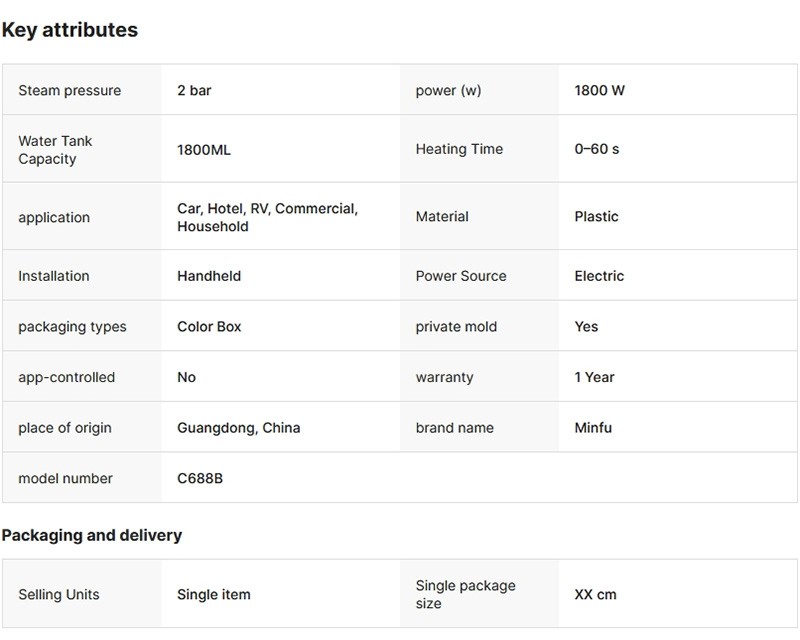Click the private mold Yes value
800x640 pixels.
(586, 327)
